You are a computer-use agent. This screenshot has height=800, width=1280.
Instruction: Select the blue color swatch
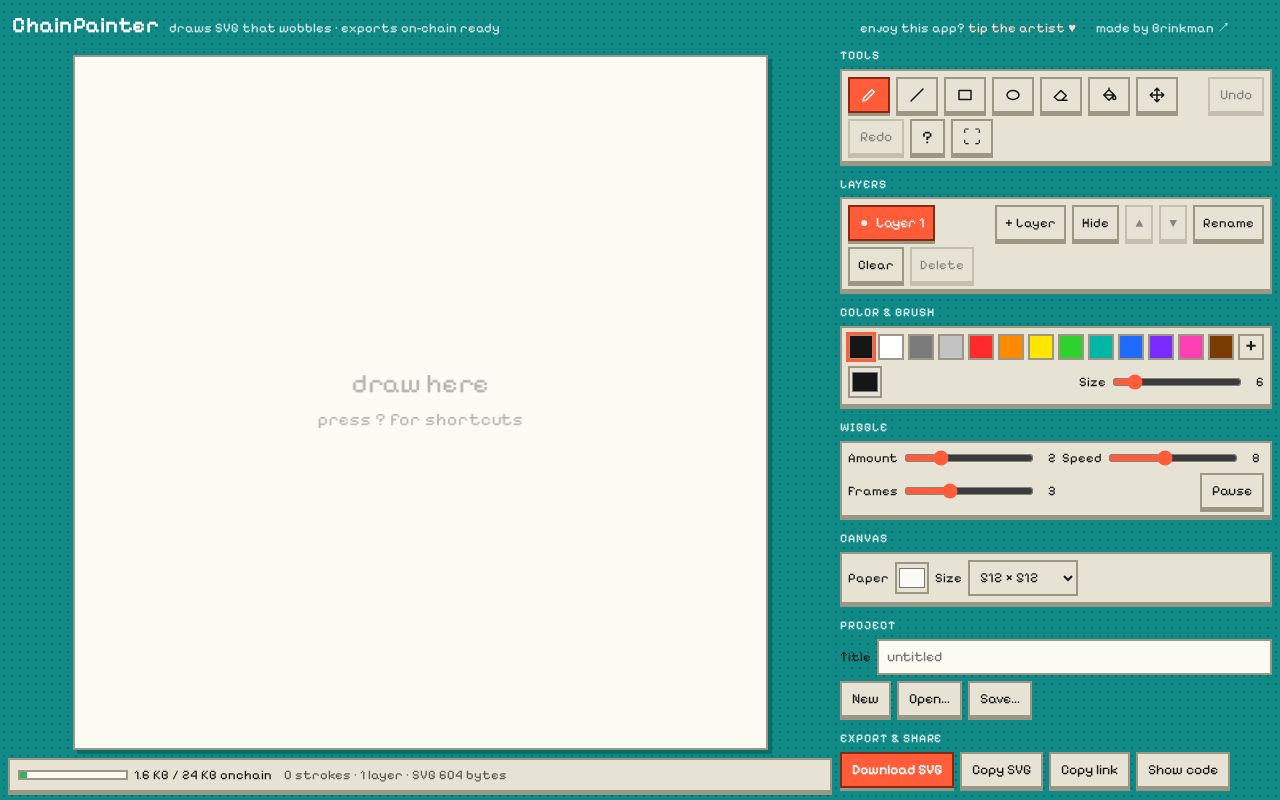tap(1131, 347)
